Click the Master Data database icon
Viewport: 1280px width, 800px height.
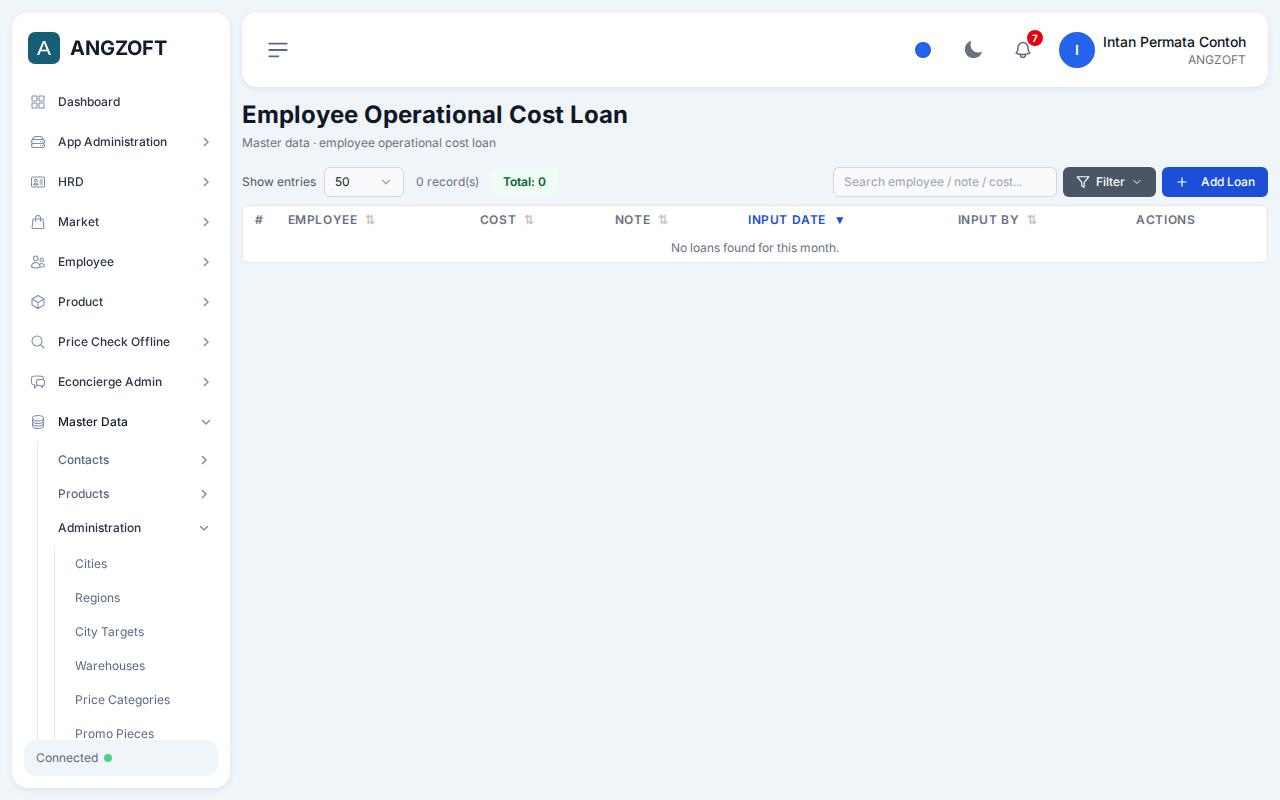[38, 422]
